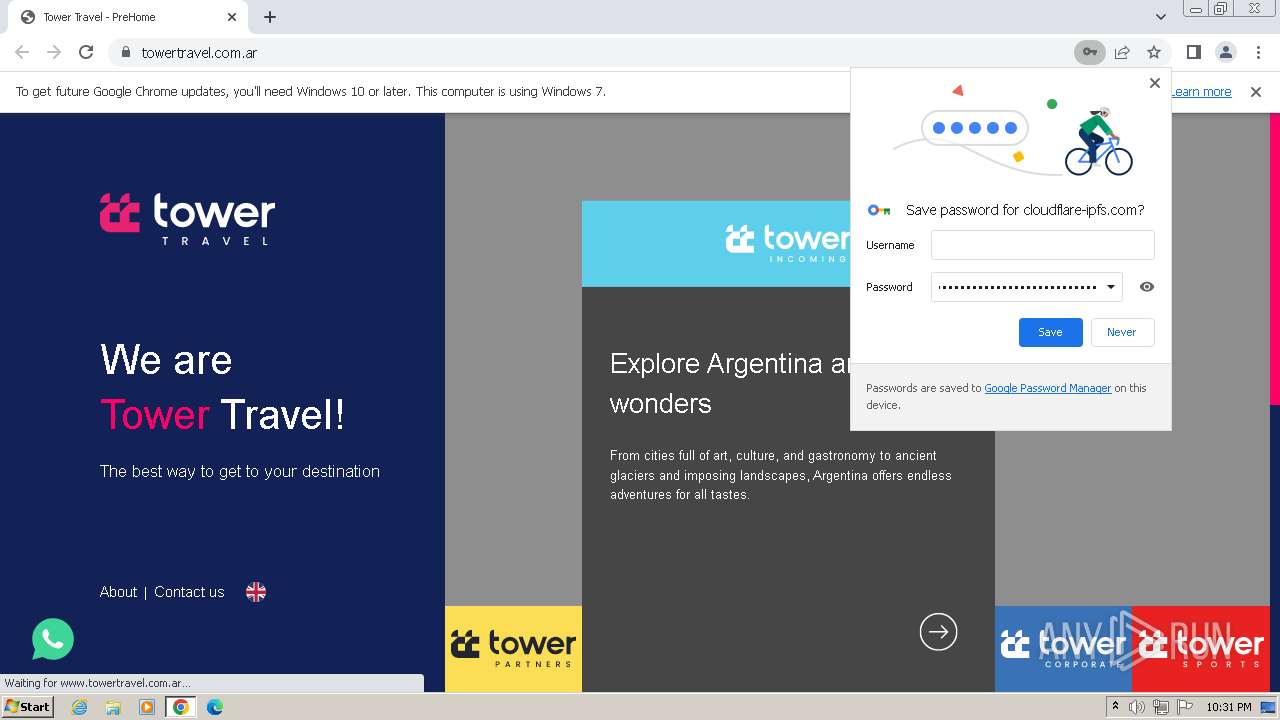
Task: Open Windows Media Player from taskbar
Action: (x=147, y=707)
